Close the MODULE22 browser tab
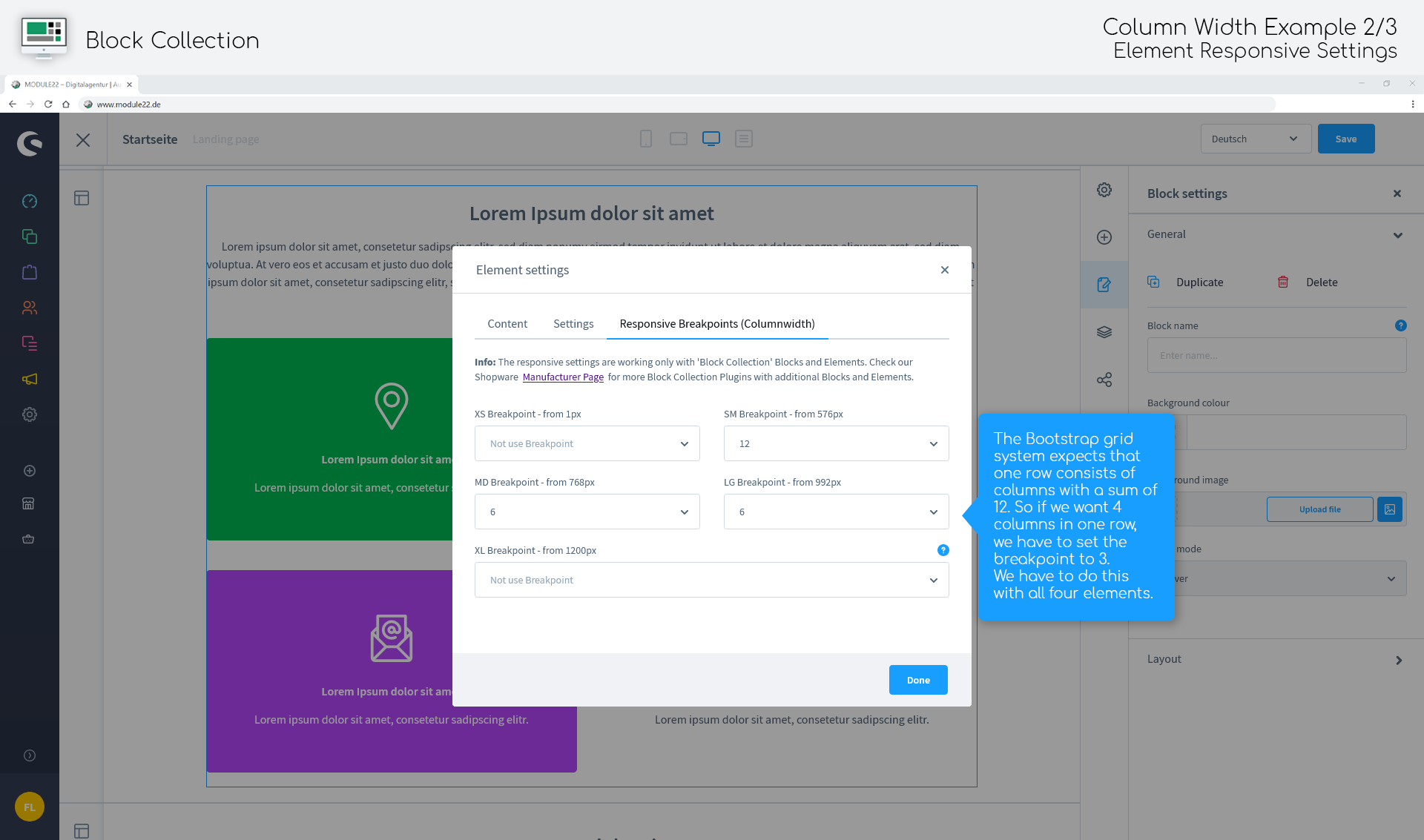Image resolution: width=1424 pixels, height=840 pixels. [x=129, y=85]
